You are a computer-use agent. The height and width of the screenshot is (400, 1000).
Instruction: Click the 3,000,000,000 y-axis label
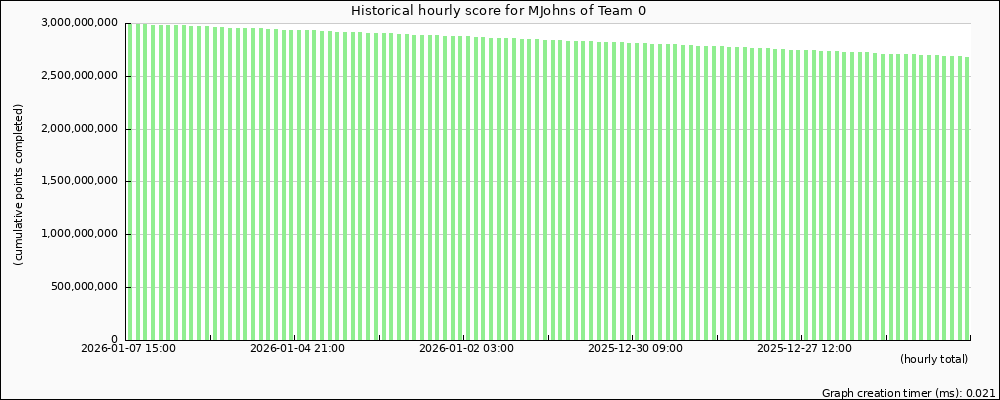pos(81,23)
